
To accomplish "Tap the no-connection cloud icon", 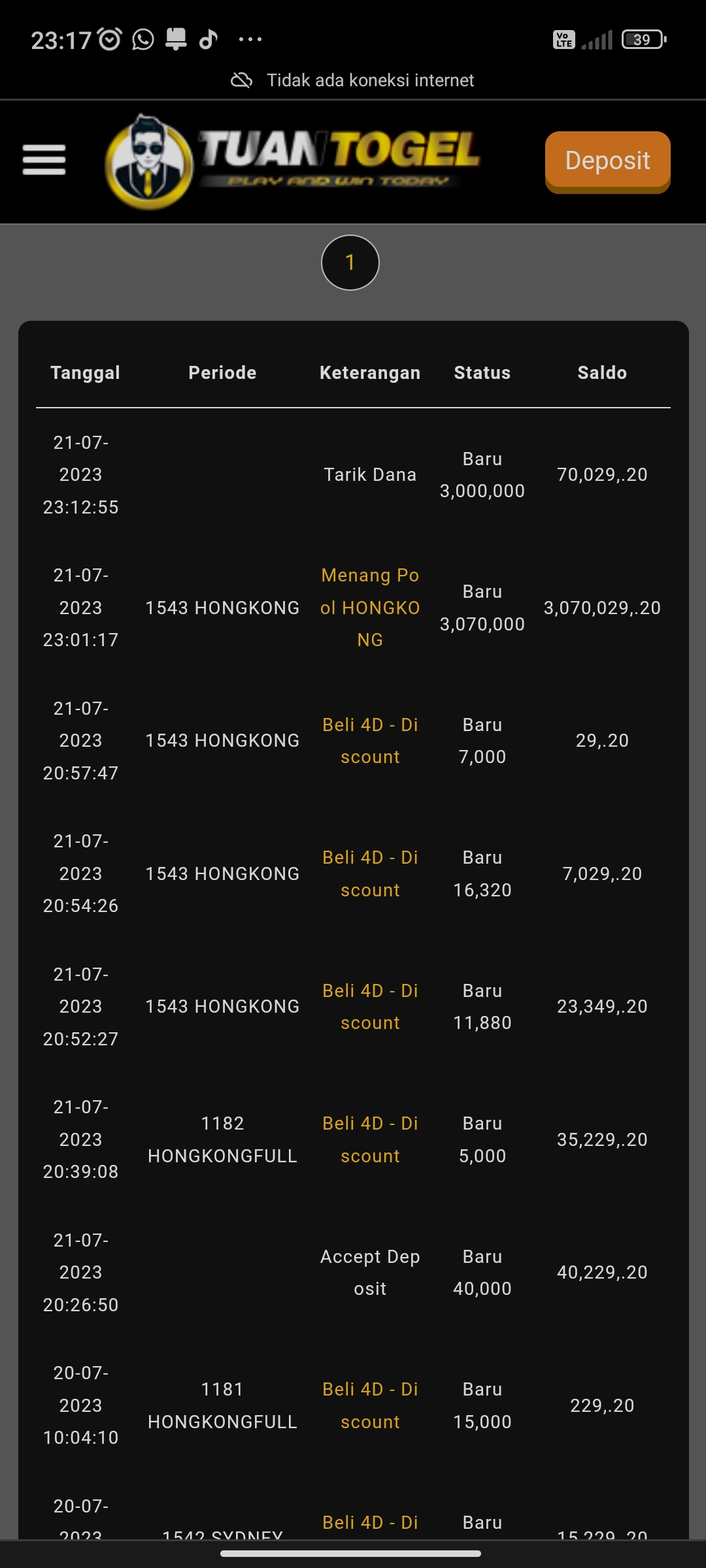I will click(241, 80).
